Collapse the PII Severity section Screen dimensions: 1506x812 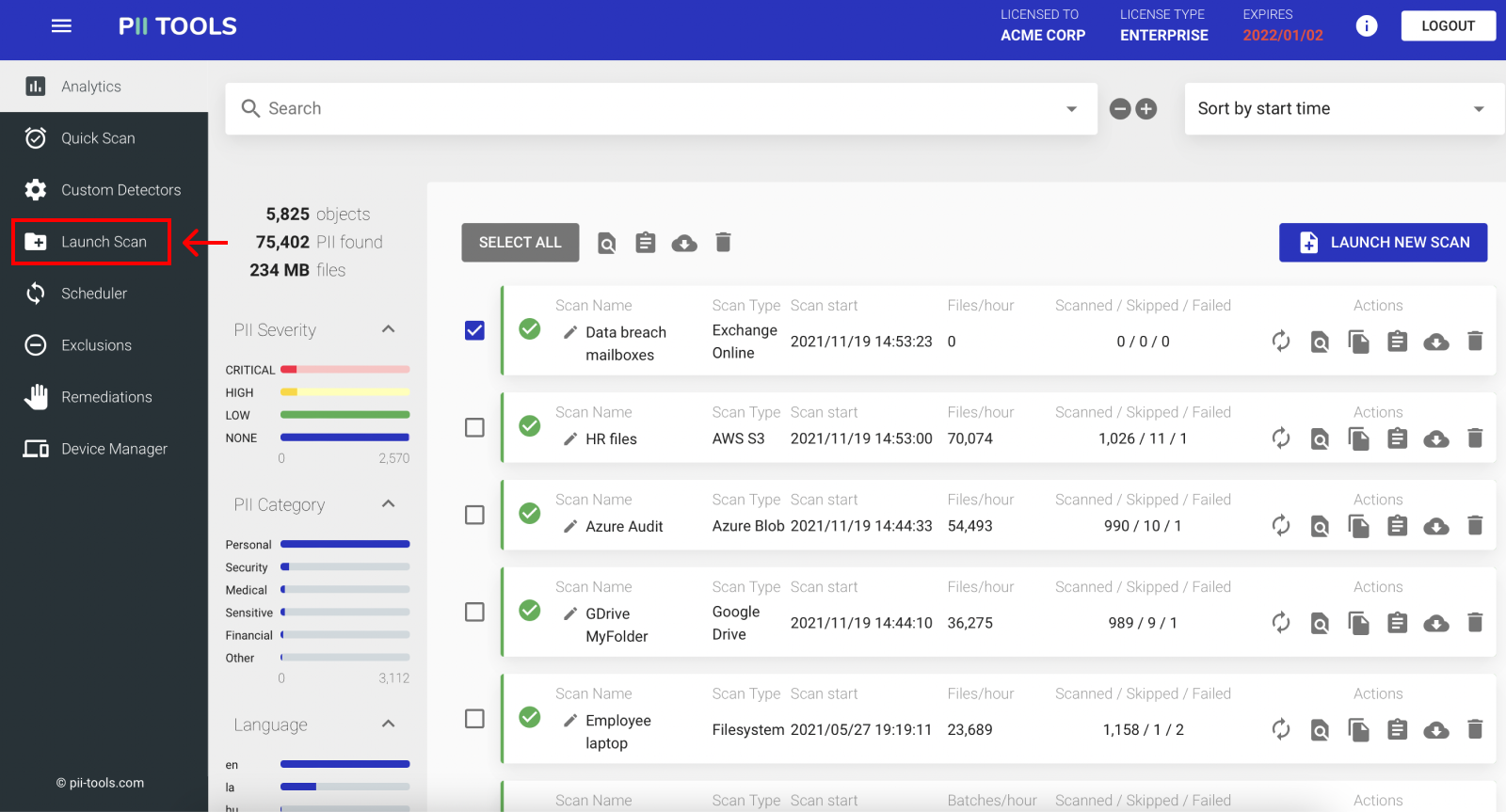click(388, 329)
